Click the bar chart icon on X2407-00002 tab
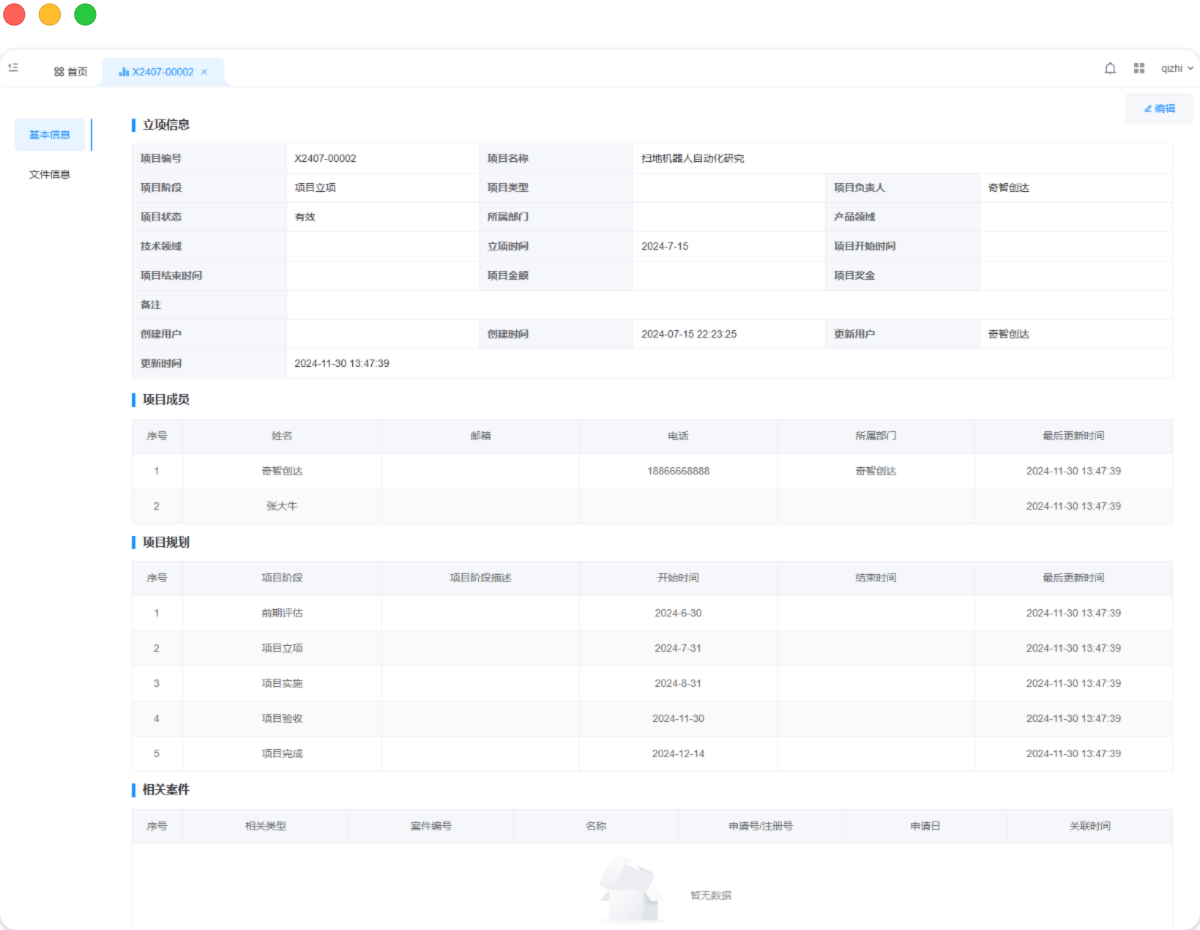1200x930 pixels. click(x=124, y=72)
